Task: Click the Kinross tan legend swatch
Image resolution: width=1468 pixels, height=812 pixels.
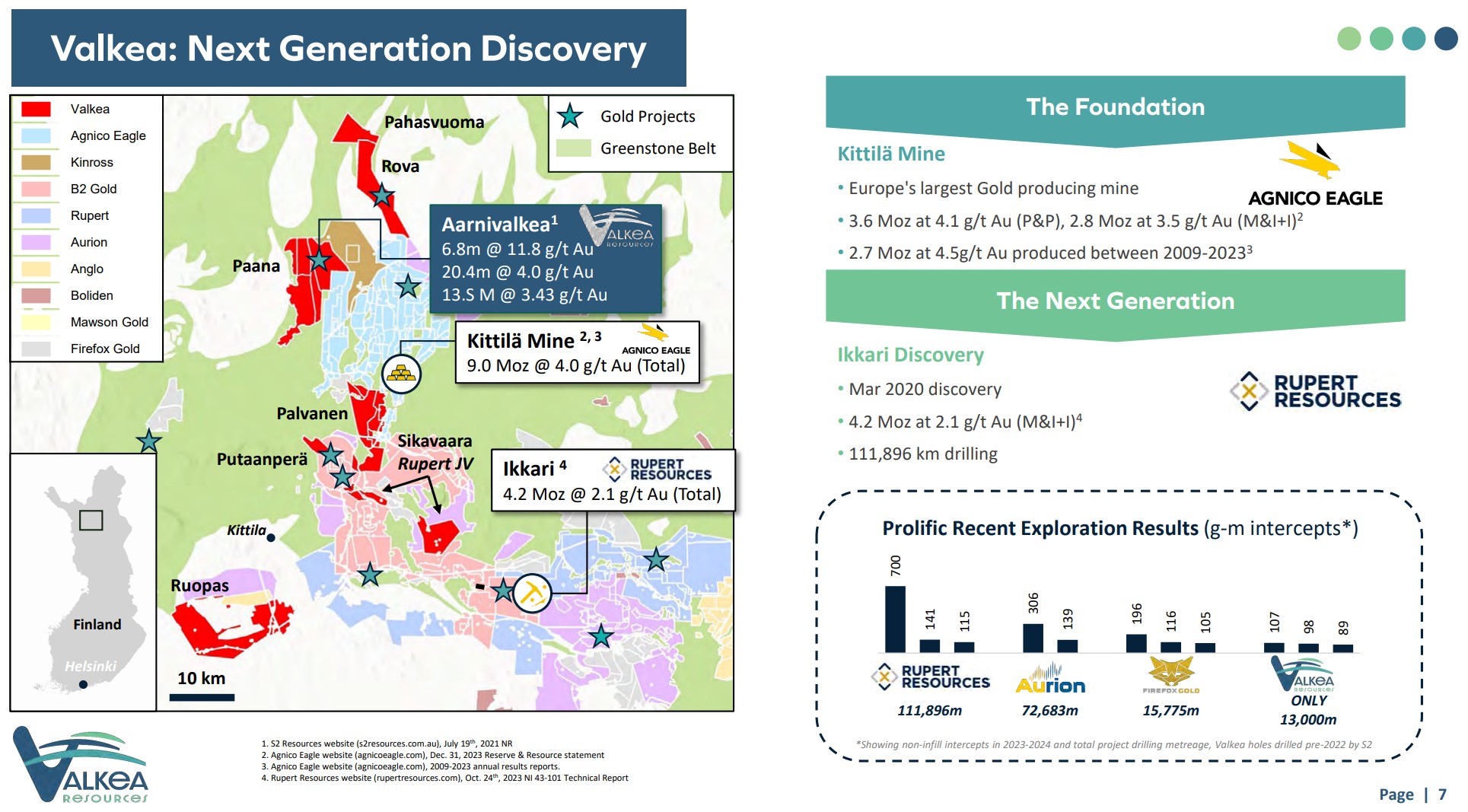Action: (x=36, y=162)
